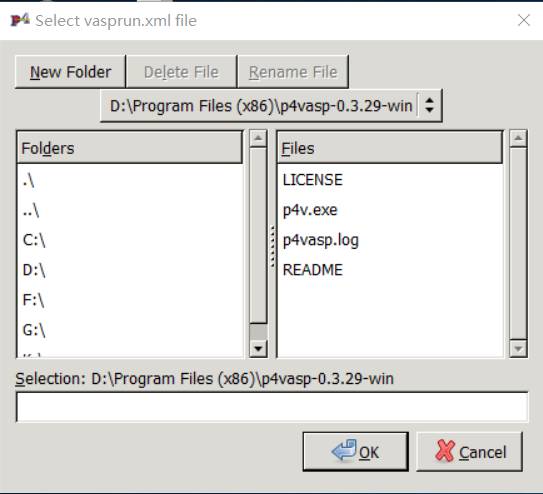Image resolution: width=543 pixels, height=494 pixels.
Task: Click the Folders list scroll-up arrow
Action: click(258, 138)
